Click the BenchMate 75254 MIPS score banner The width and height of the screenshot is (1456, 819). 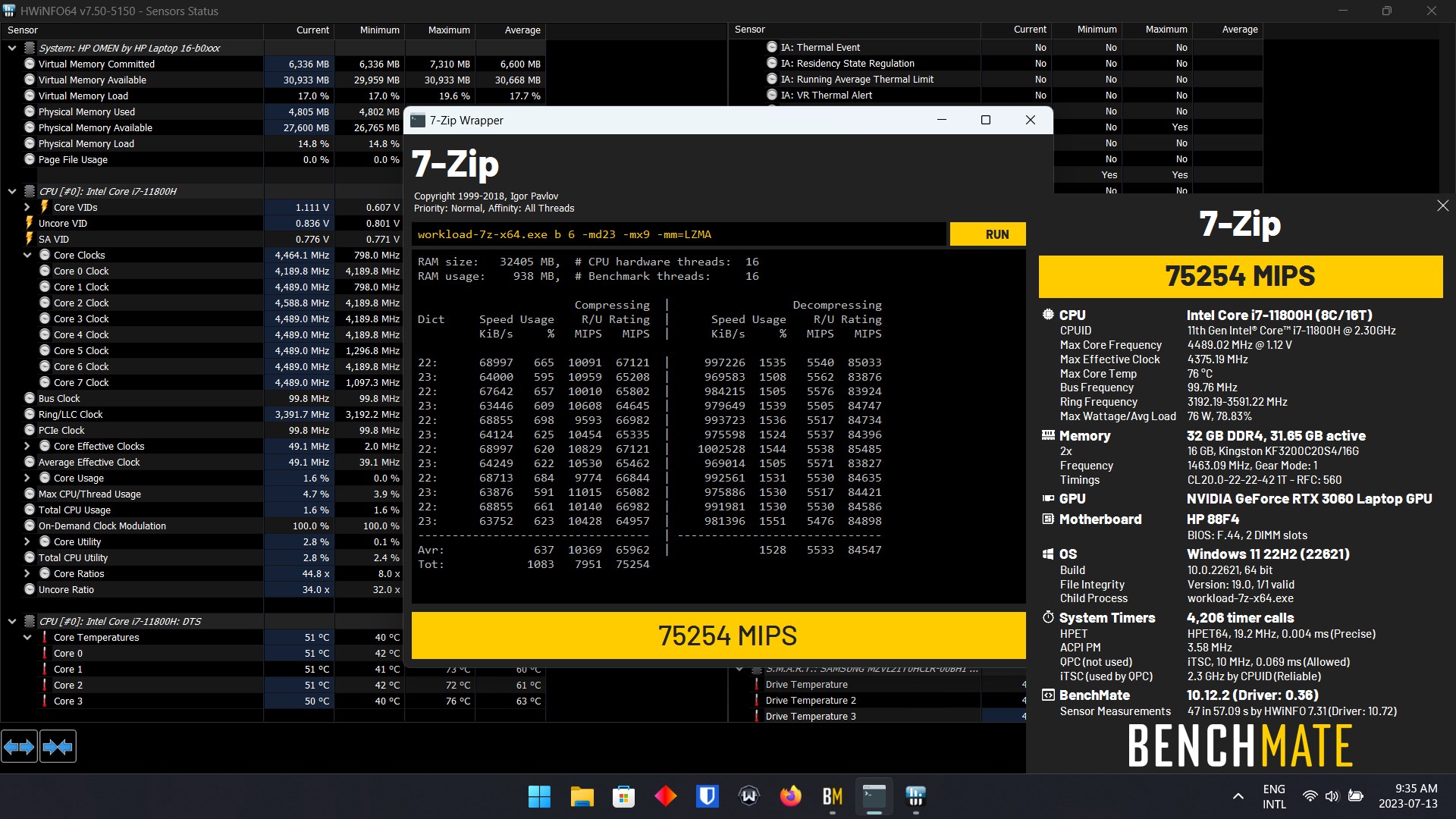1240,276
